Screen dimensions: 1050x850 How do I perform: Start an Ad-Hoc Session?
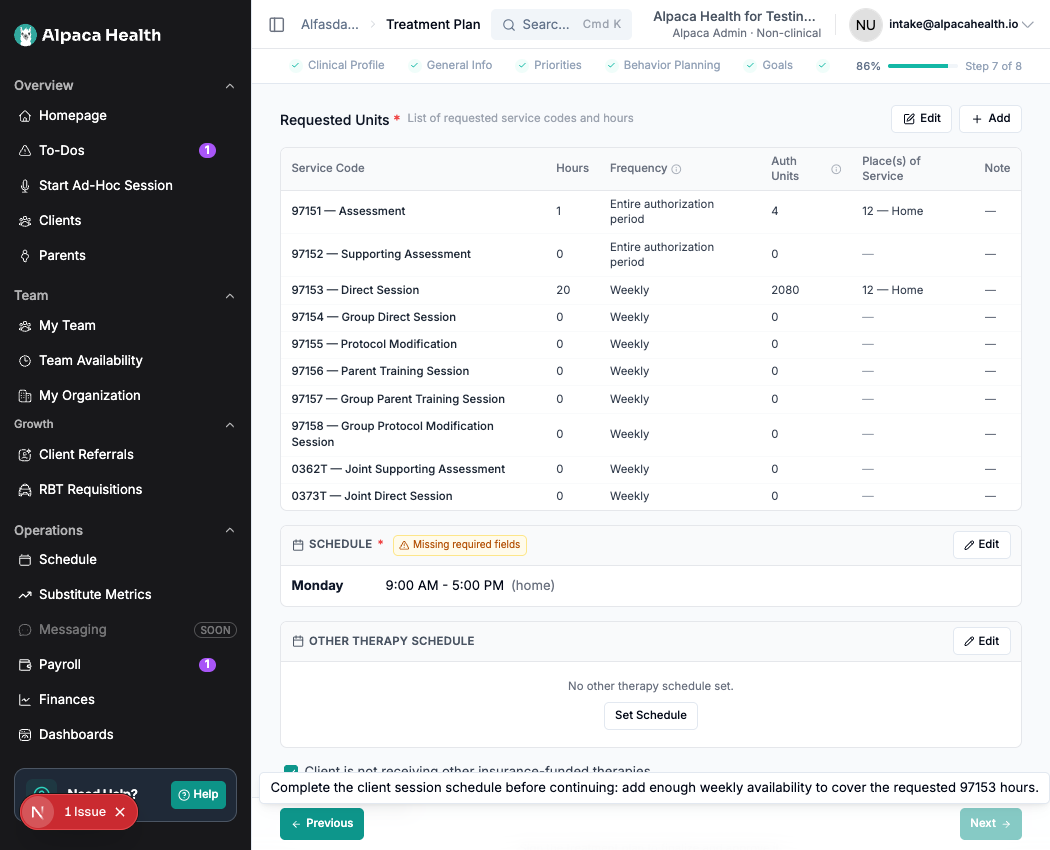tap(105, 185)
